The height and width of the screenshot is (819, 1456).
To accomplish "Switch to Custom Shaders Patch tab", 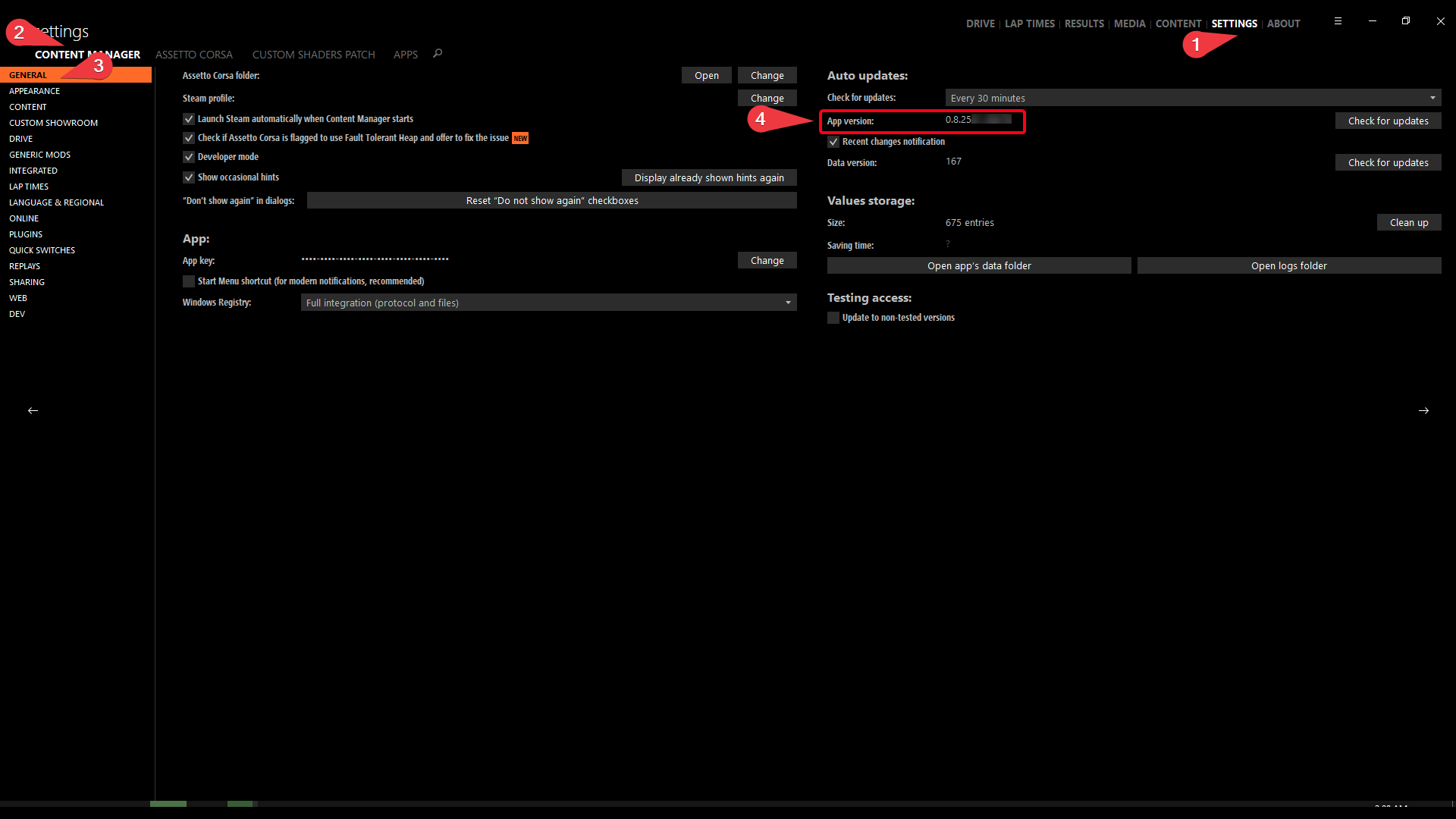I will click(313, 55).
